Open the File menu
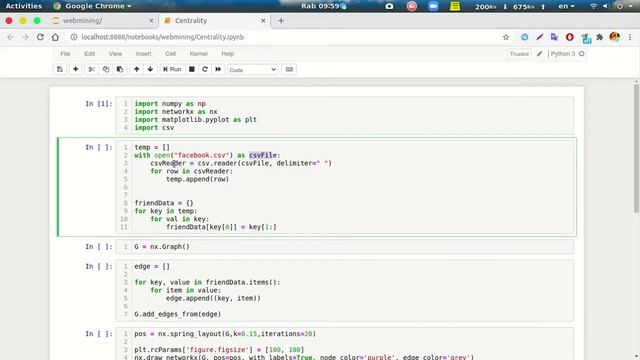This screenshot has width=640, height=360. point(65,54)
